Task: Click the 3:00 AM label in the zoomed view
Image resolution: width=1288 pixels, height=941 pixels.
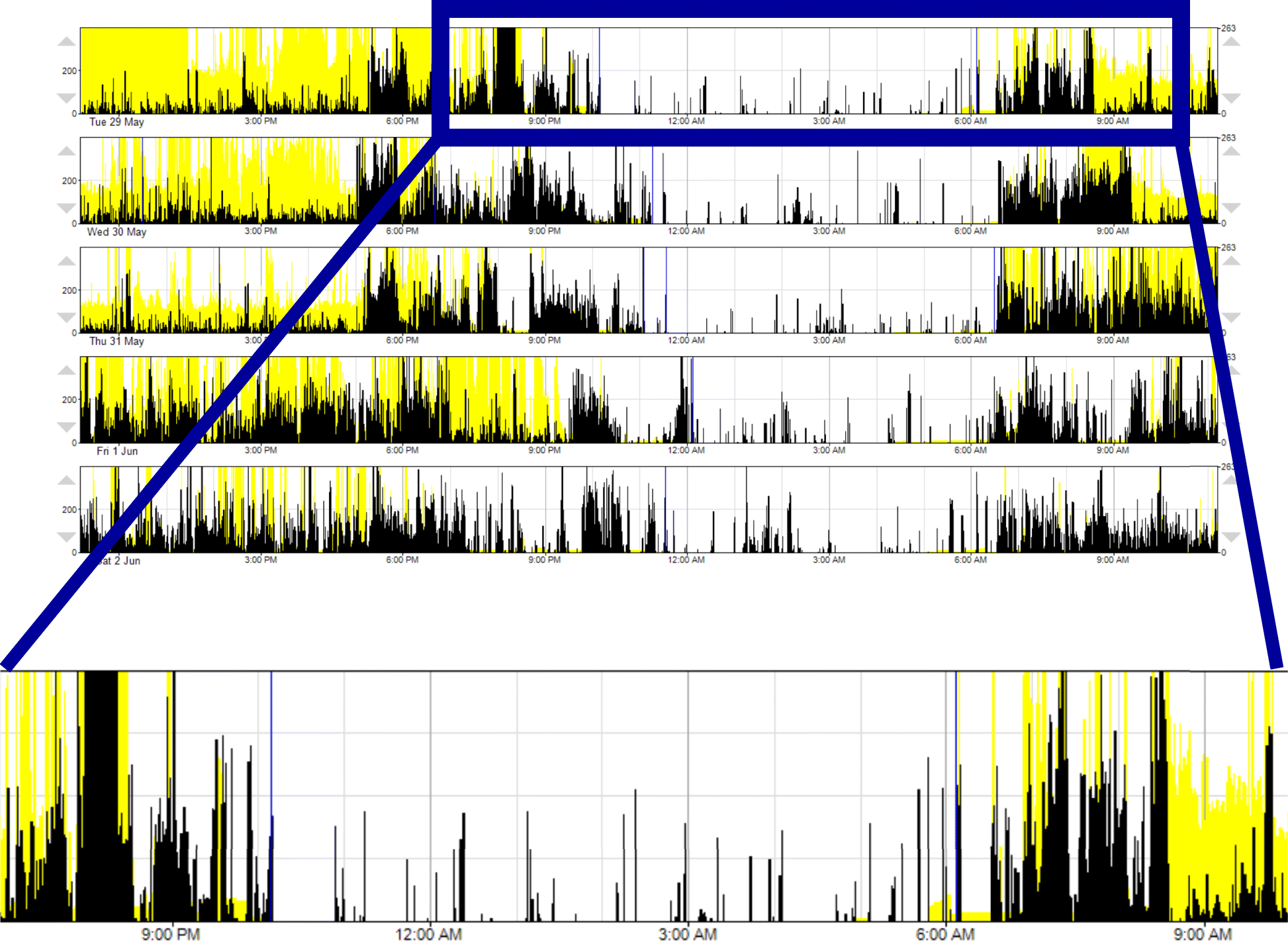Action: [688, 934]
